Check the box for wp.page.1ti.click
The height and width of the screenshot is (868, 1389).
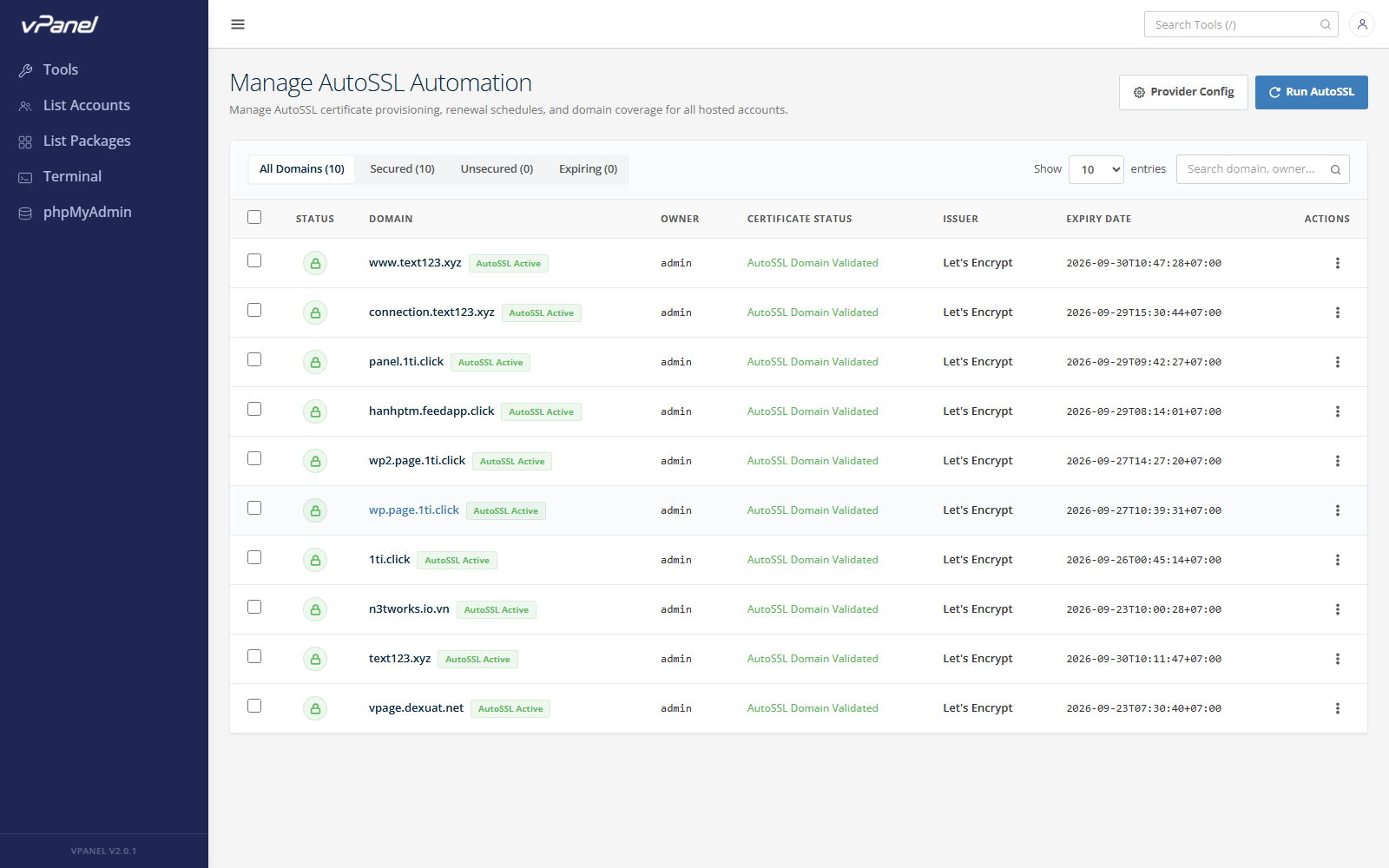[254, 508]
